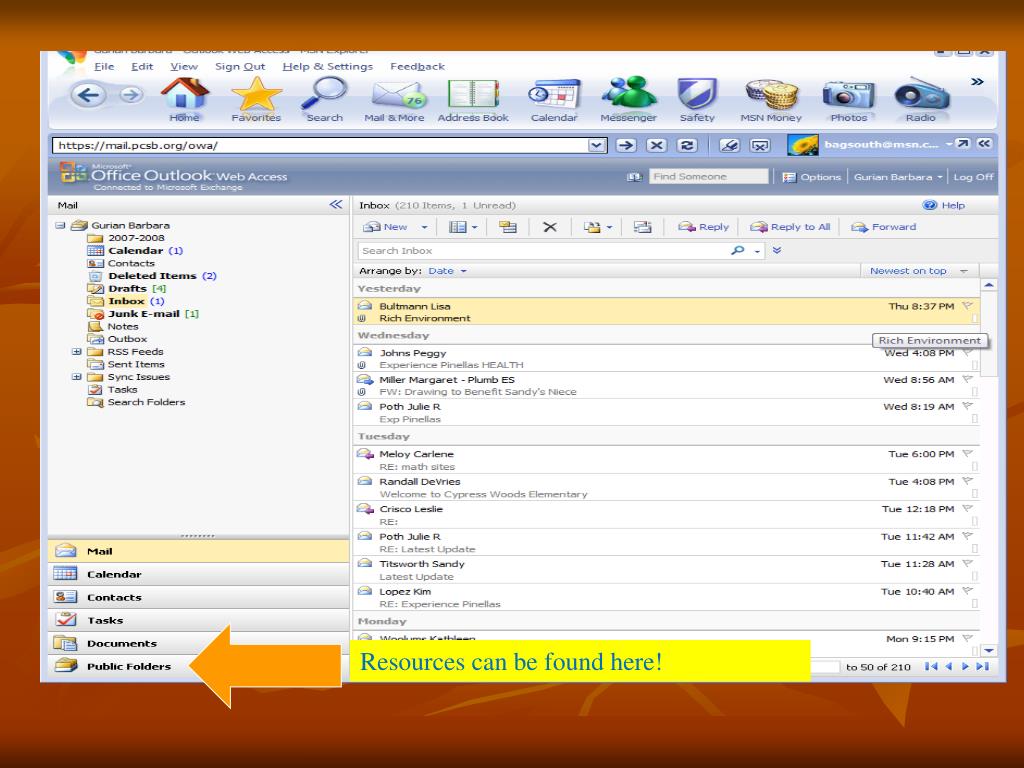The width and height of the screenshot is (1024, 768).
Task: Flag the Crisco Leslie message
Action: tap(968, 509)
